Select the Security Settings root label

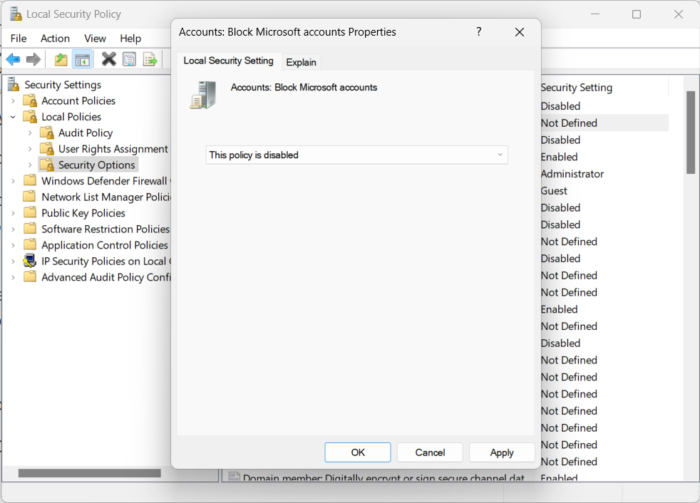[x=62, y=84]
